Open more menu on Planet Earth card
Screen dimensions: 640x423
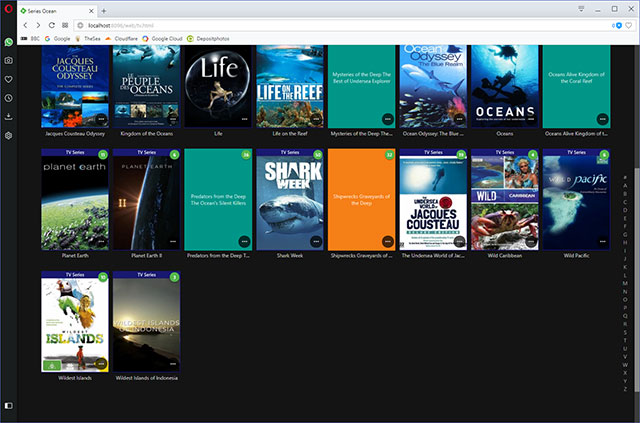click(x=101, y=241)
